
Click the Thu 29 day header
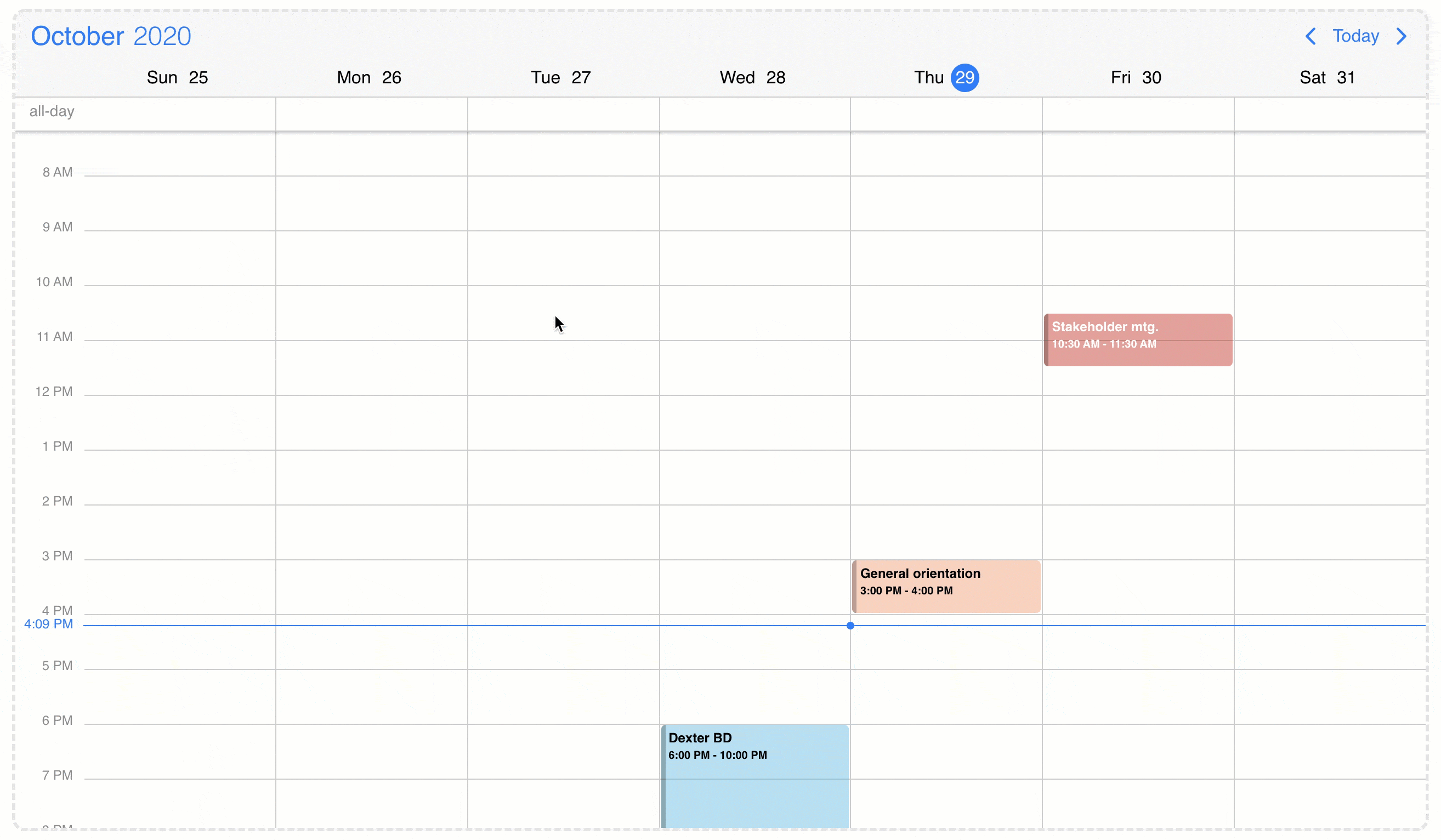pyautogui.click(x=946, y=77)
